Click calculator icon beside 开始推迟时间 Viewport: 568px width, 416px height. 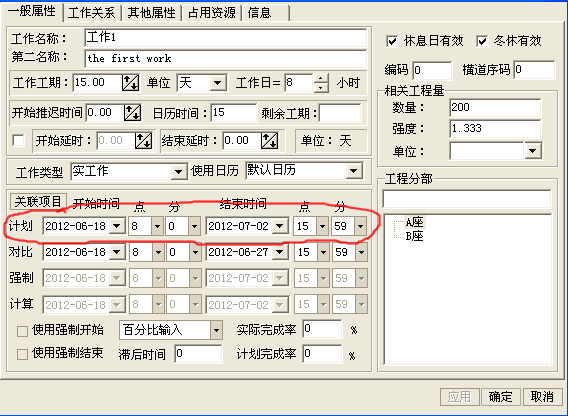click(x=133, y=113)
